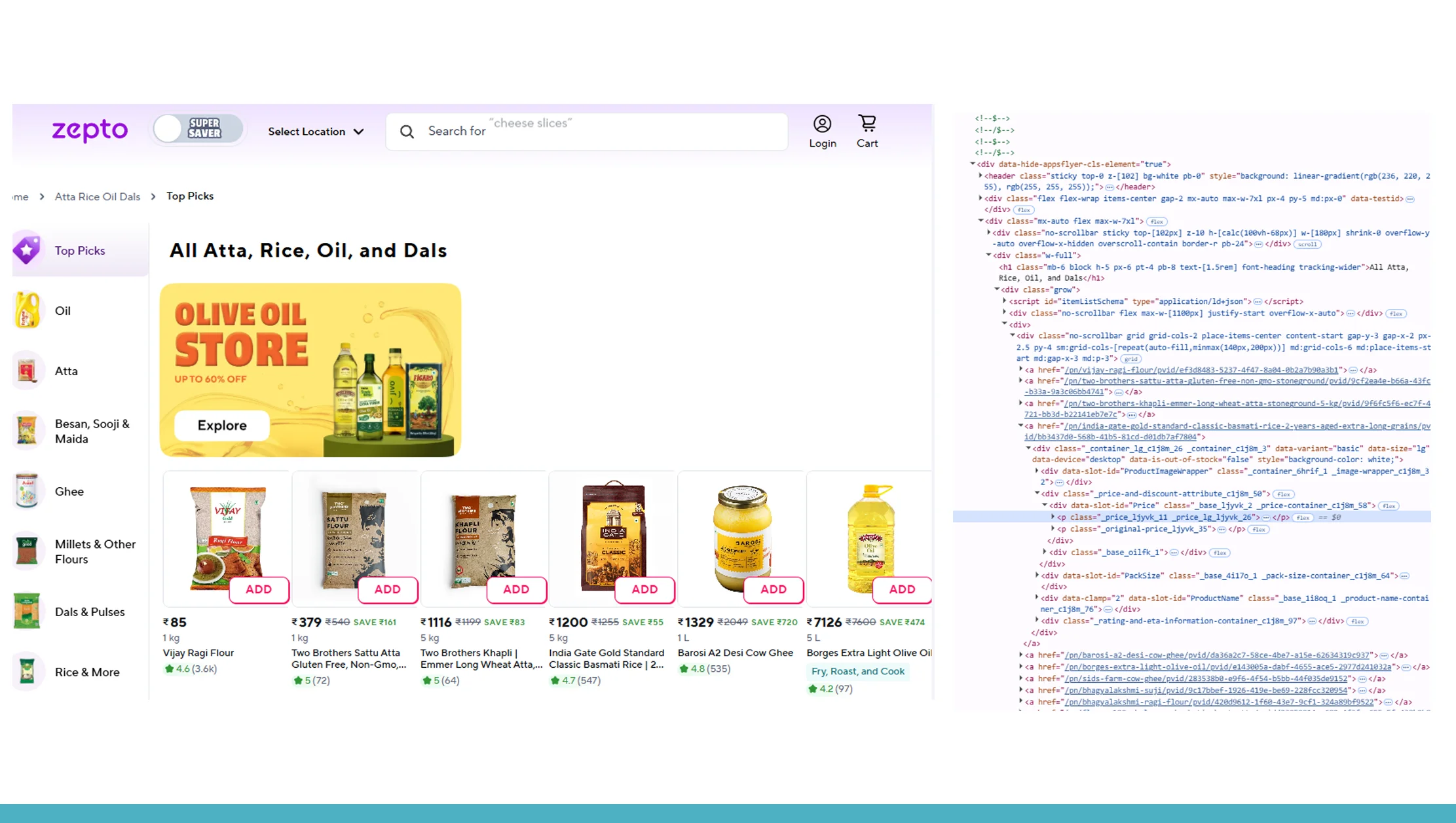Expand the PackSize div node

1037,576
